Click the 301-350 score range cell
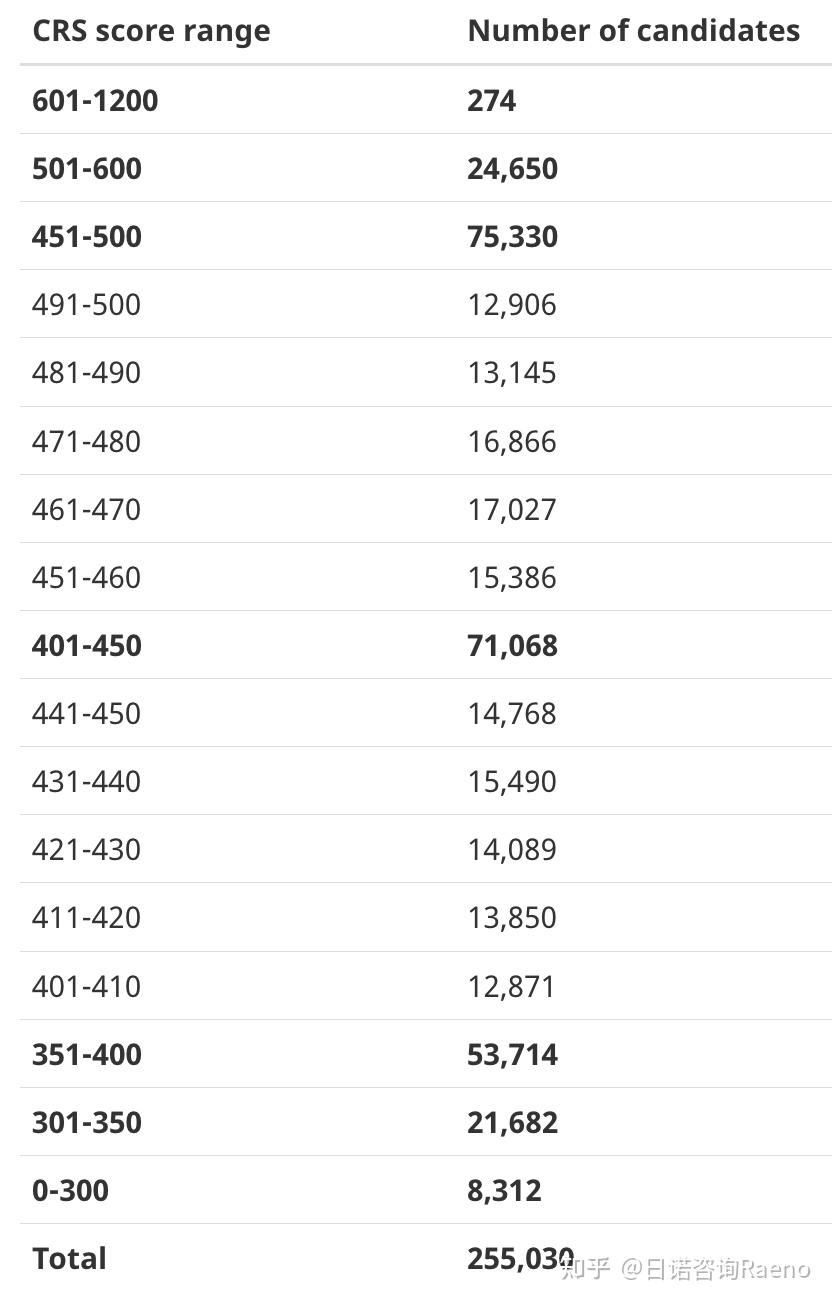The image size is (832, 1302). point(87,1122)
